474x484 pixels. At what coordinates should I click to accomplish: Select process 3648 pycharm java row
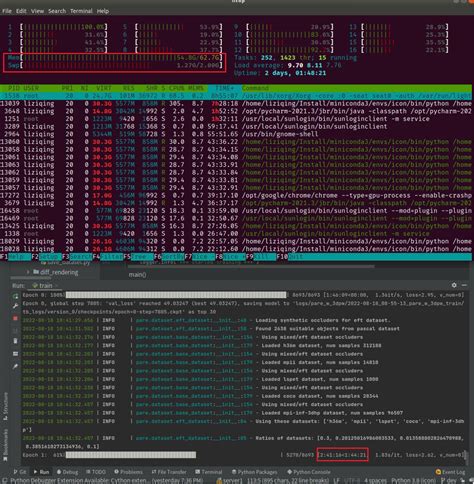tap(236, 111)
